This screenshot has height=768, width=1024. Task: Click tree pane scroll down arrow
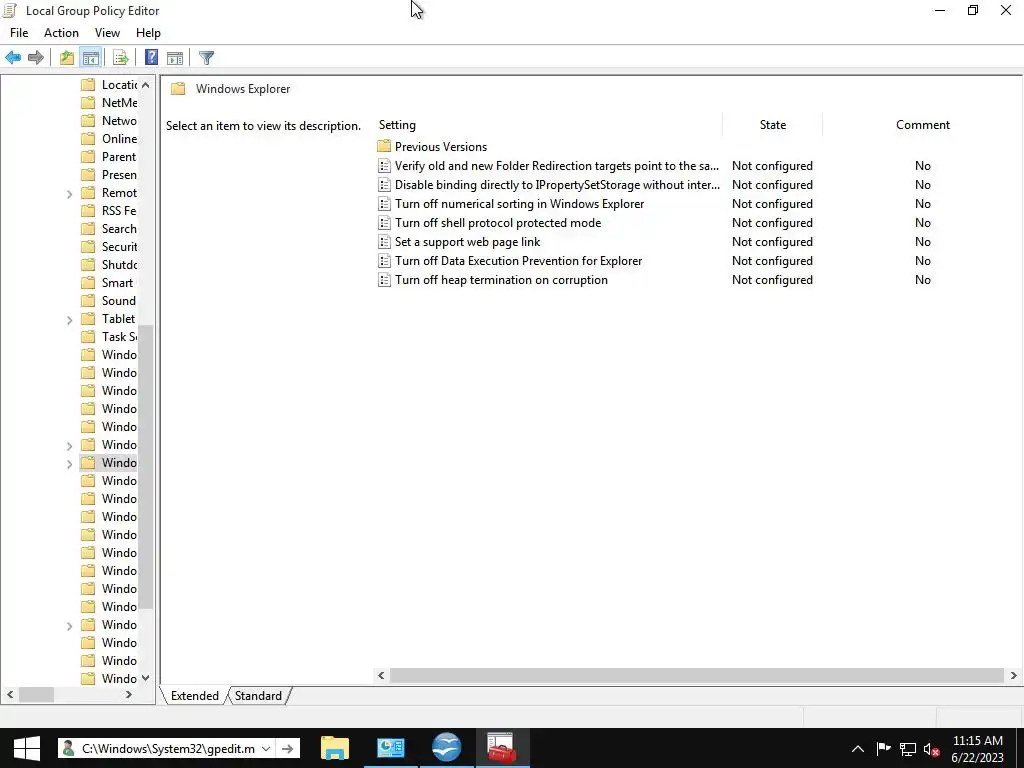(146, 678)
